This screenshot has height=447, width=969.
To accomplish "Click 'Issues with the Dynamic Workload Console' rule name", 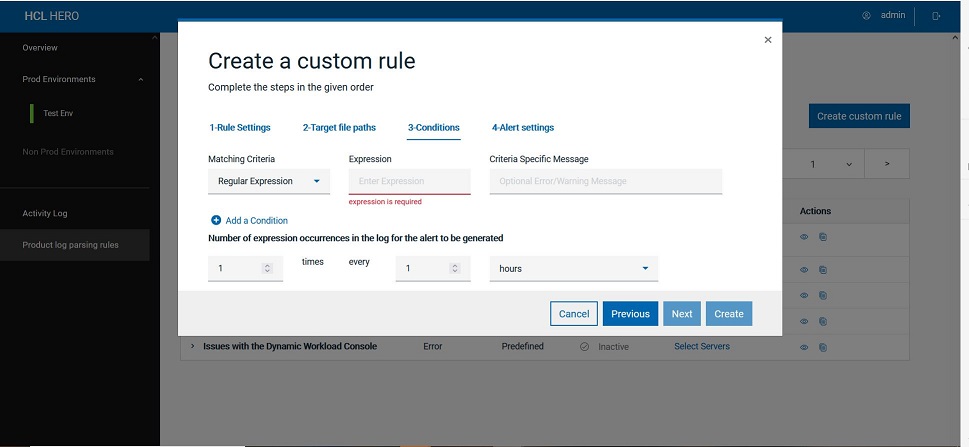I will tap(290, 346).
